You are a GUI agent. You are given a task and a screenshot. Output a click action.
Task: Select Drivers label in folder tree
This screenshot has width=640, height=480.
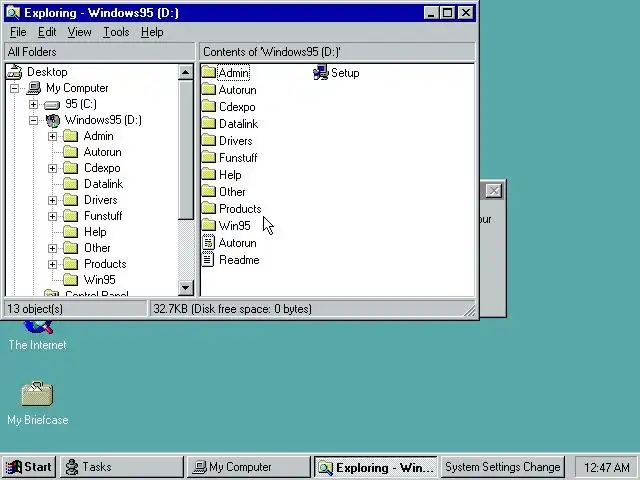coord(100,200)
